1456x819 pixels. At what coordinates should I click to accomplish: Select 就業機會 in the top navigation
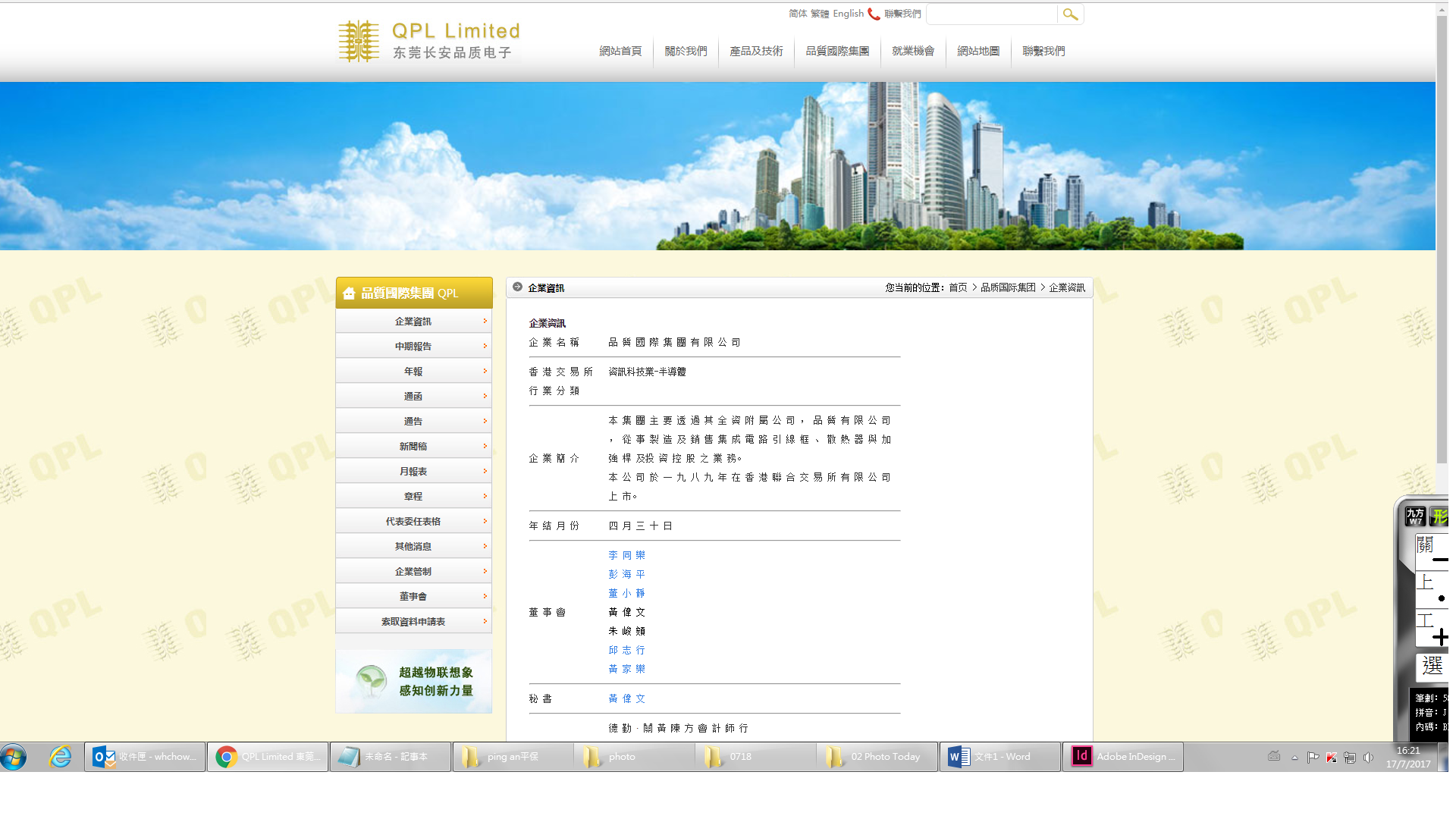[x=912, y=51]
